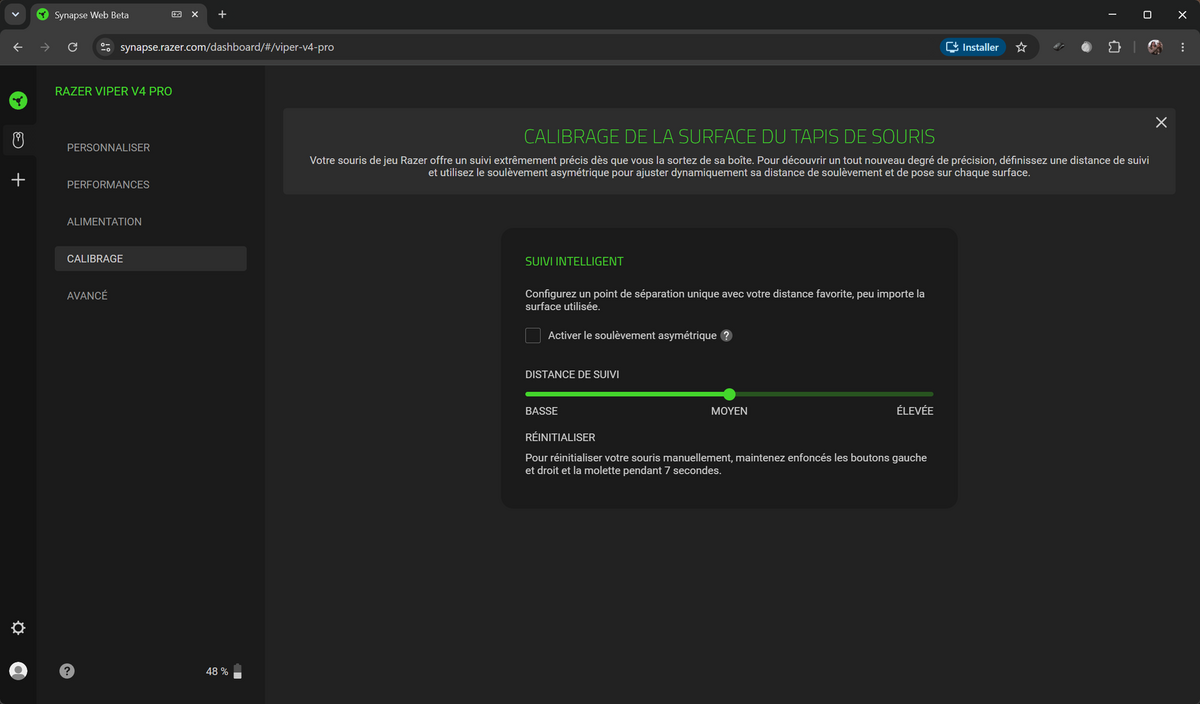Open the Chrome profile avatar
This screenshot has height=704, width=1200.
click(1155, 47)
